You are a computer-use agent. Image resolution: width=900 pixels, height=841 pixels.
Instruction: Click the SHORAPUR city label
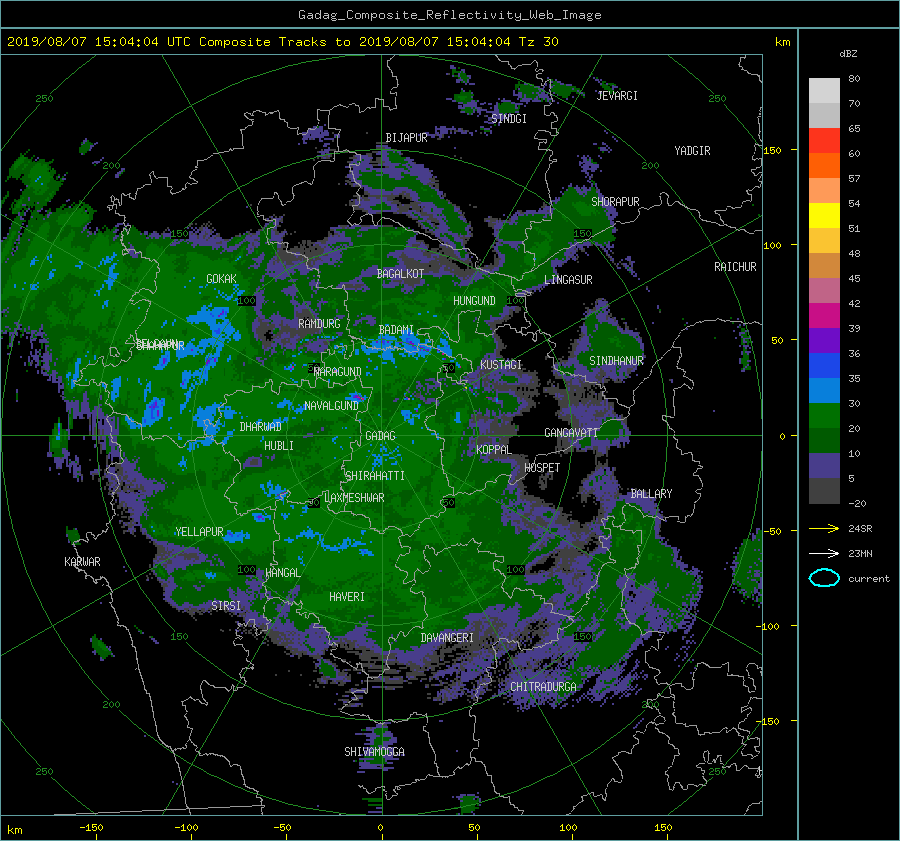pyautogui.click(x=615, y=202)
